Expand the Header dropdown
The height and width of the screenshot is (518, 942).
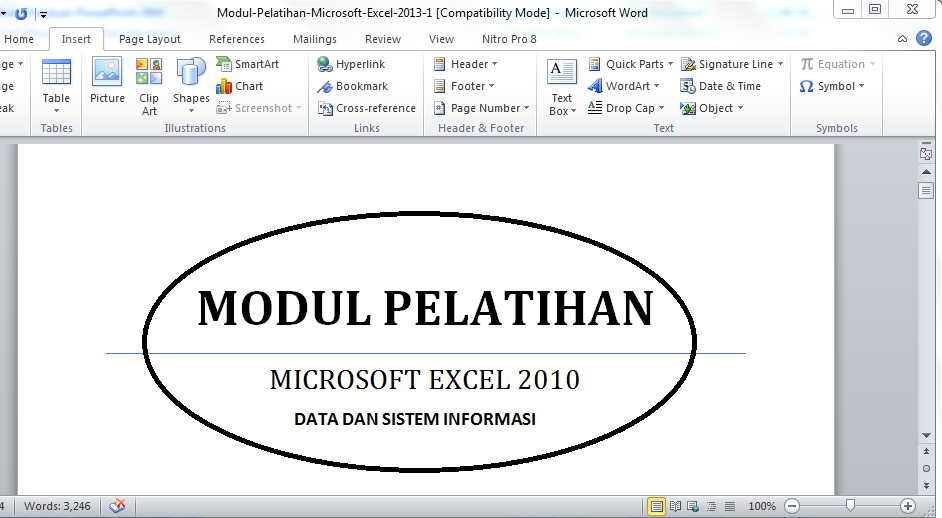[x=494, y=64]
